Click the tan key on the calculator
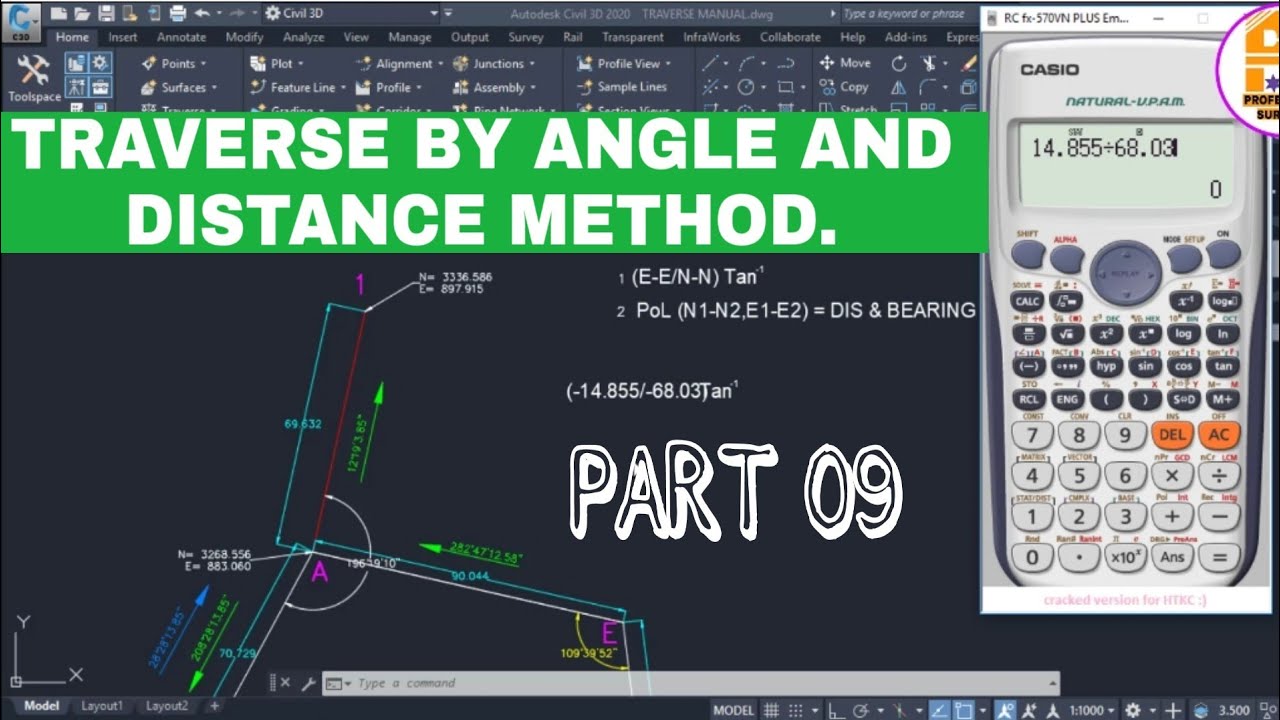The height and width of the screenshot is (720, 1280). (x=1223, y=366)
